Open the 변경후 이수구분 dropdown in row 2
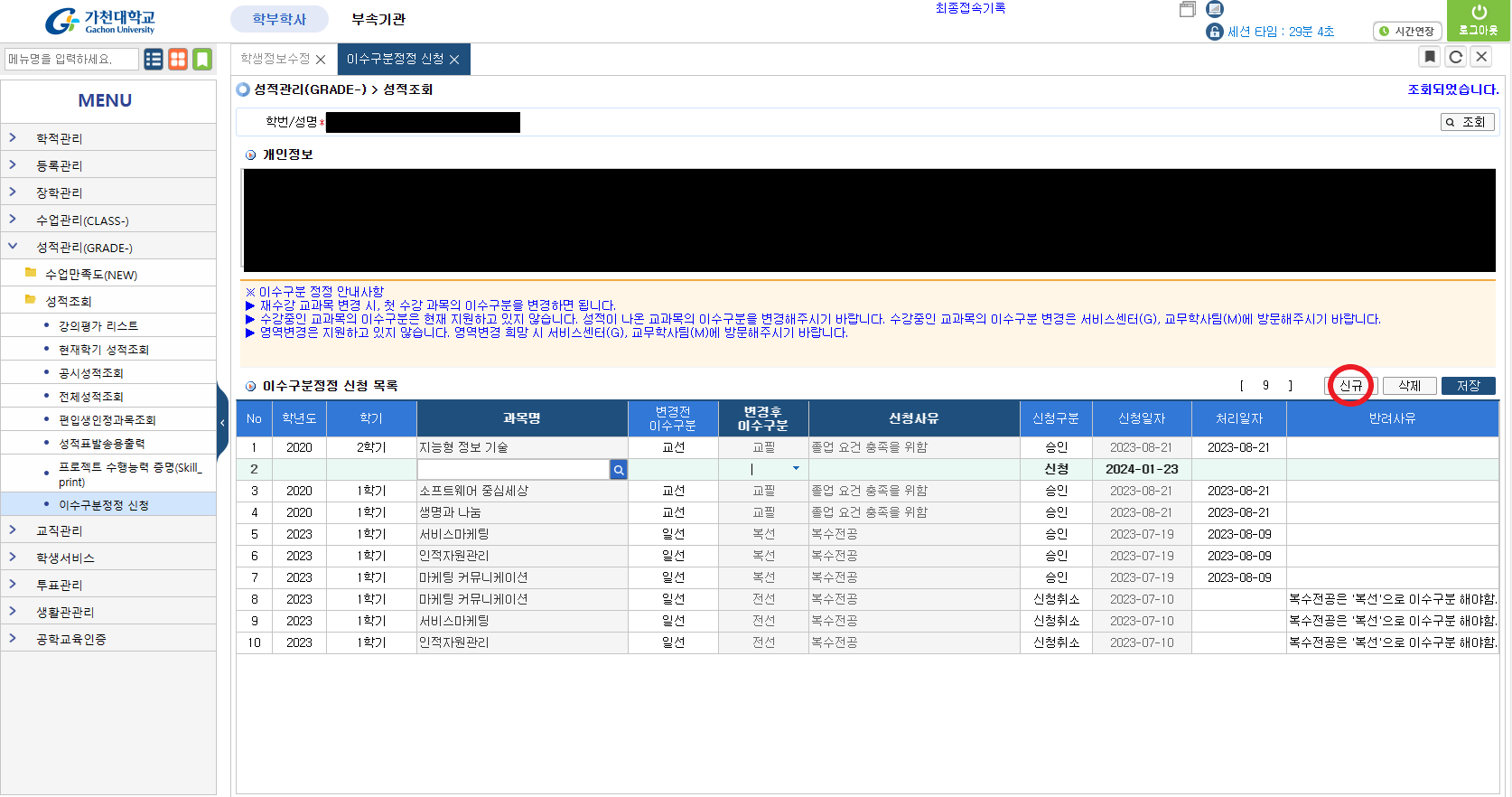1512x797 pixels. click(796, 469)
